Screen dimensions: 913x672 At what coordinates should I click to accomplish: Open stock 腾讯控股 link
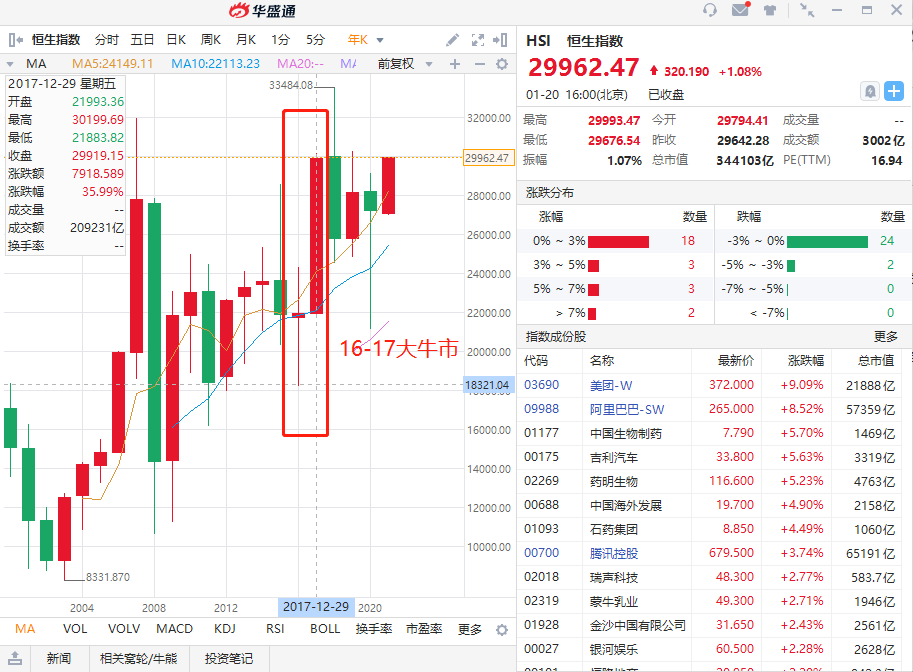[614, 553]
